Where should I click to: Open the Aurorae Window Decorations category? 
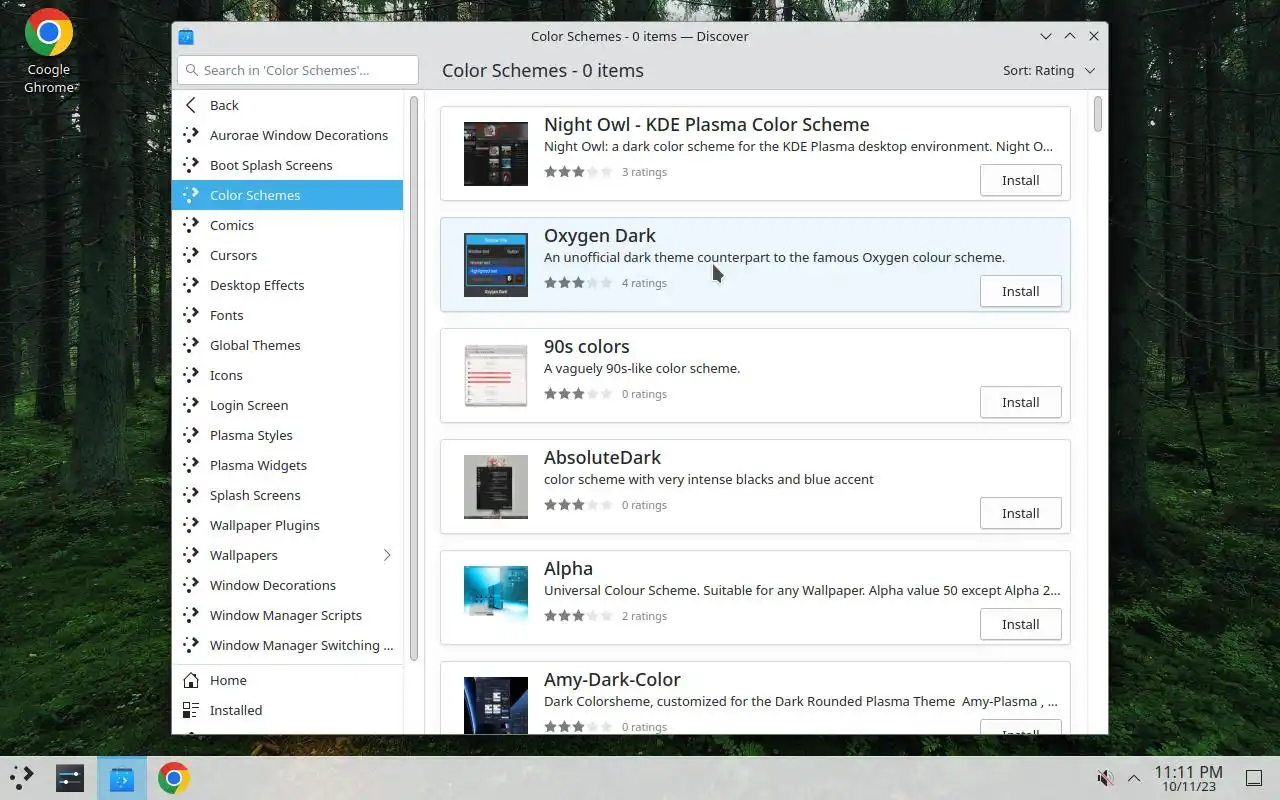(288, 135)
